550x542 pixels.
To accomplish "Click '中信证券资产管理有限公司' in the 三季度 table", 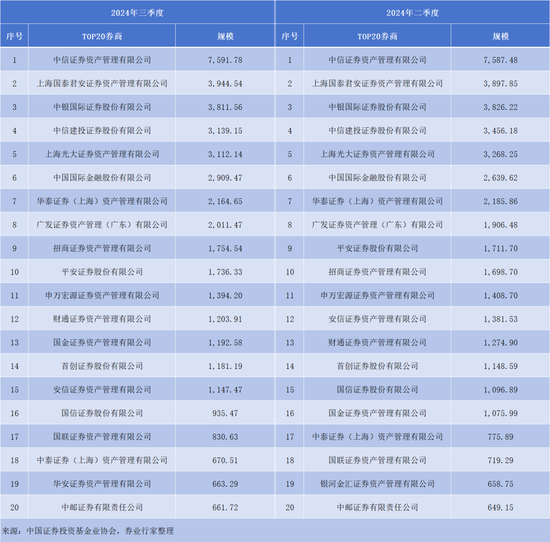I will [x=102, y=60].
